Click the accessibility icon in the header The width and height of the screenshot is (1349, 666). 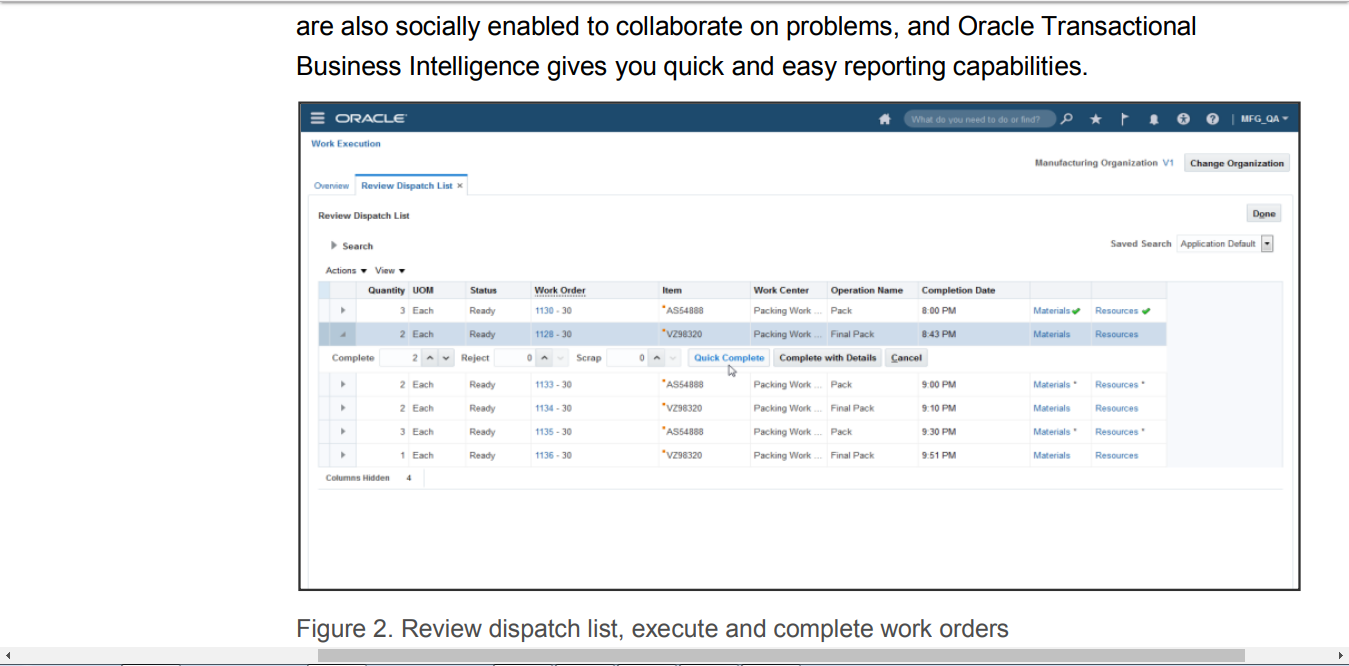point(1183,118)
